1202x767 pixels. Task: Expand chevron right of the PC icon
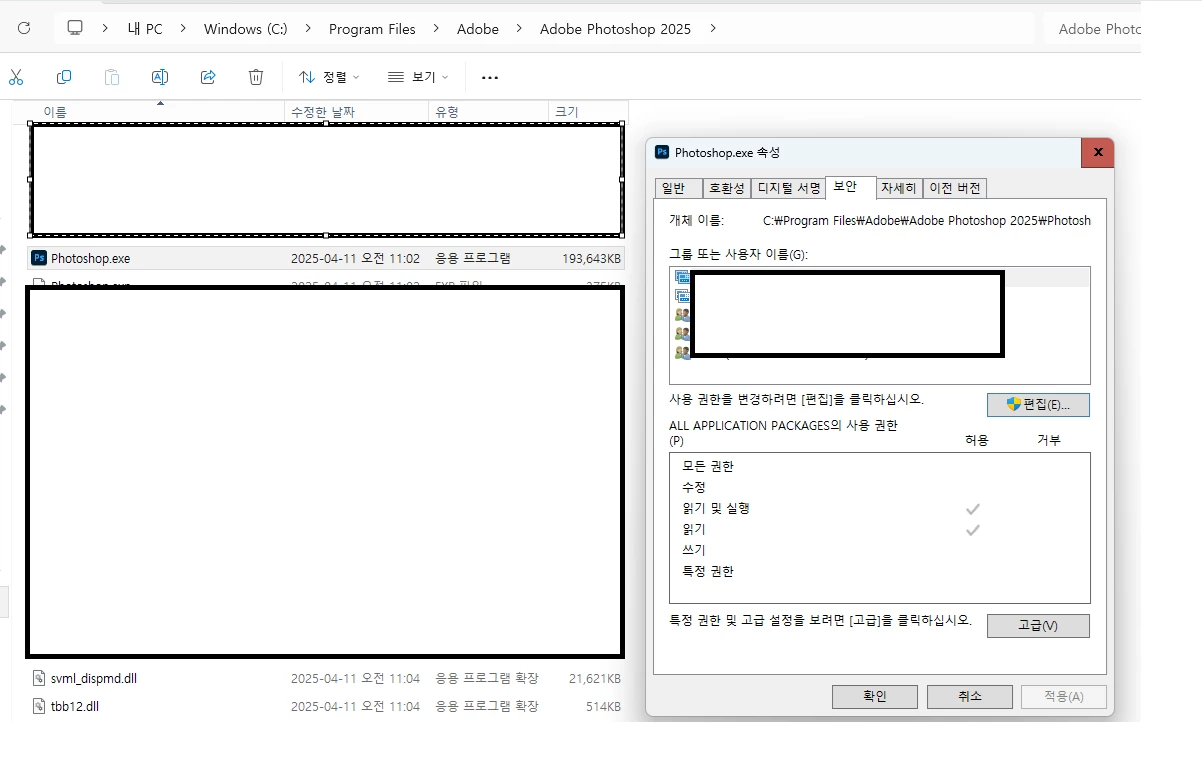tap(105, 28)
